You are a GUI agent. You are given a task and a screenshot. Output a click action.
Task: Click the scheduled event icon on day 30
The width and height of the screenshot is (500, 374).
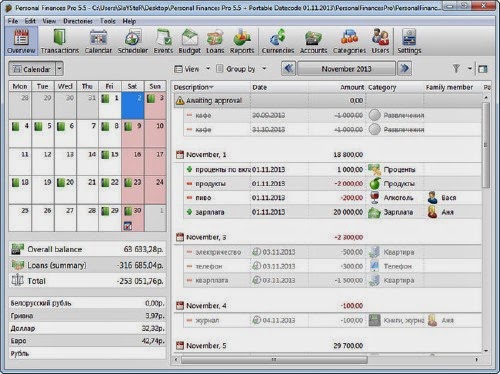pyautogui.click(x=128, y=225)
